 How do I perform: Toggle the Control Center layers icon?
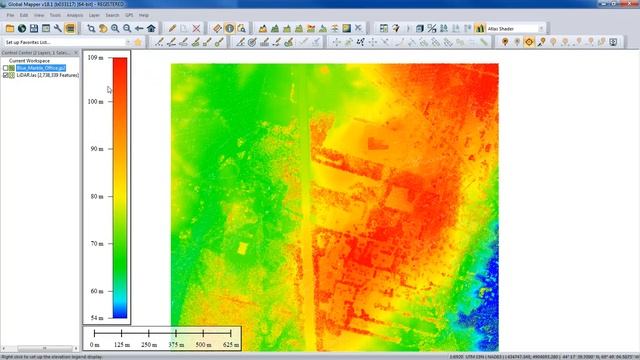(x=70, y=28)
